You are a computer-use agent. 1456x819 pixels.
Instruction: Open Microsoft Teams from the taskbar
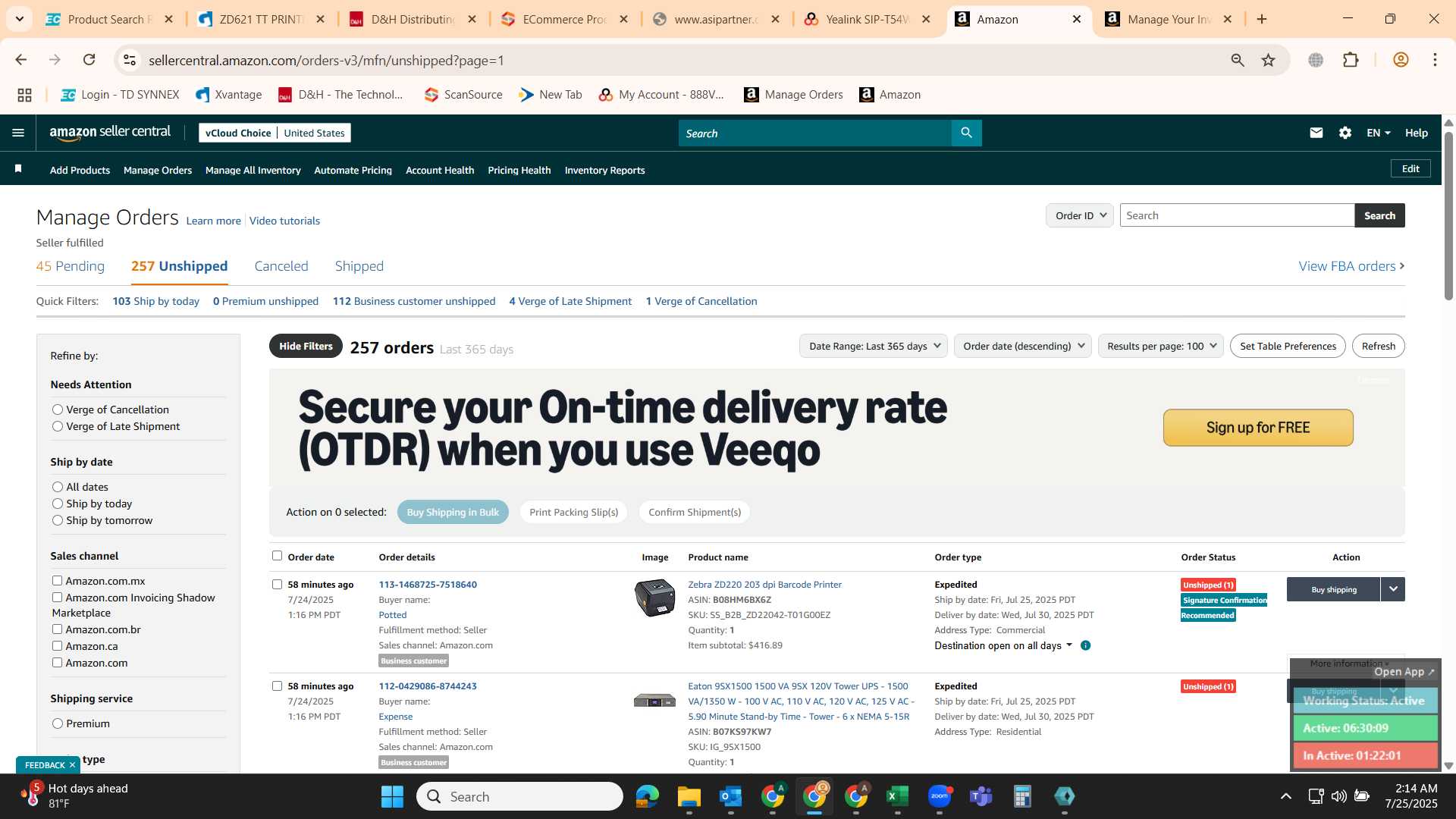[x=981, y=796]
